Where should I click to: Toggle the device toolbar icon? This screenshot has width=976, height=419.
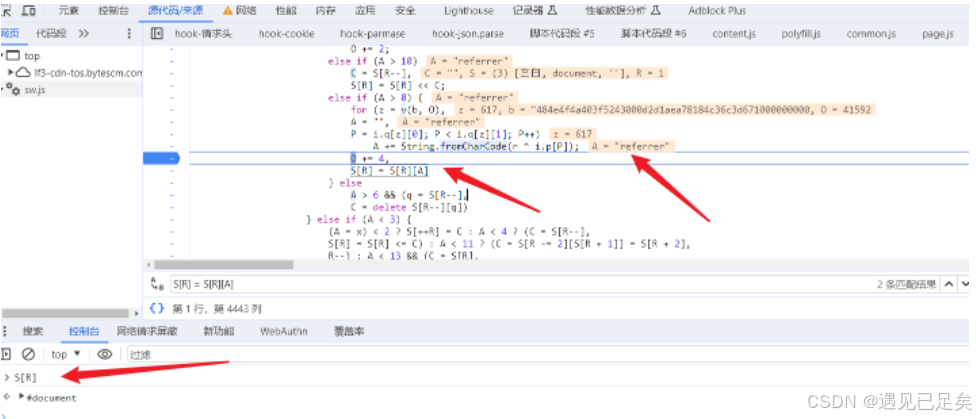(29, 11)
